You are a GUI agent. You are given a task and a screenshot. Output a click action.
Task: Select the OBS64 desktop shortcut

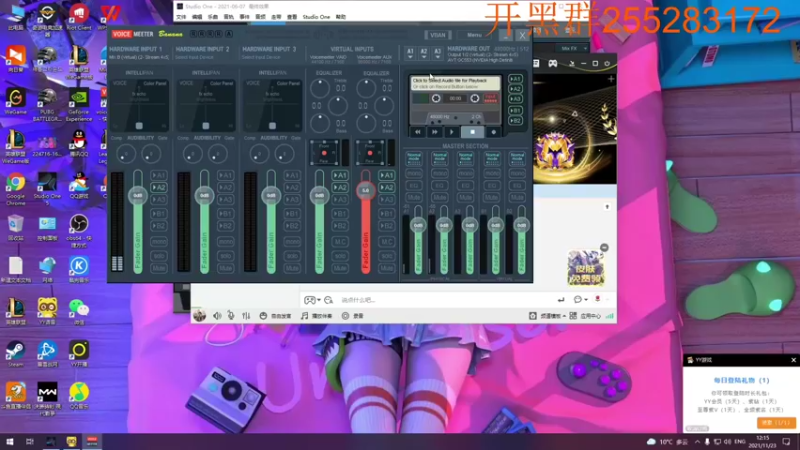(79, 229)
